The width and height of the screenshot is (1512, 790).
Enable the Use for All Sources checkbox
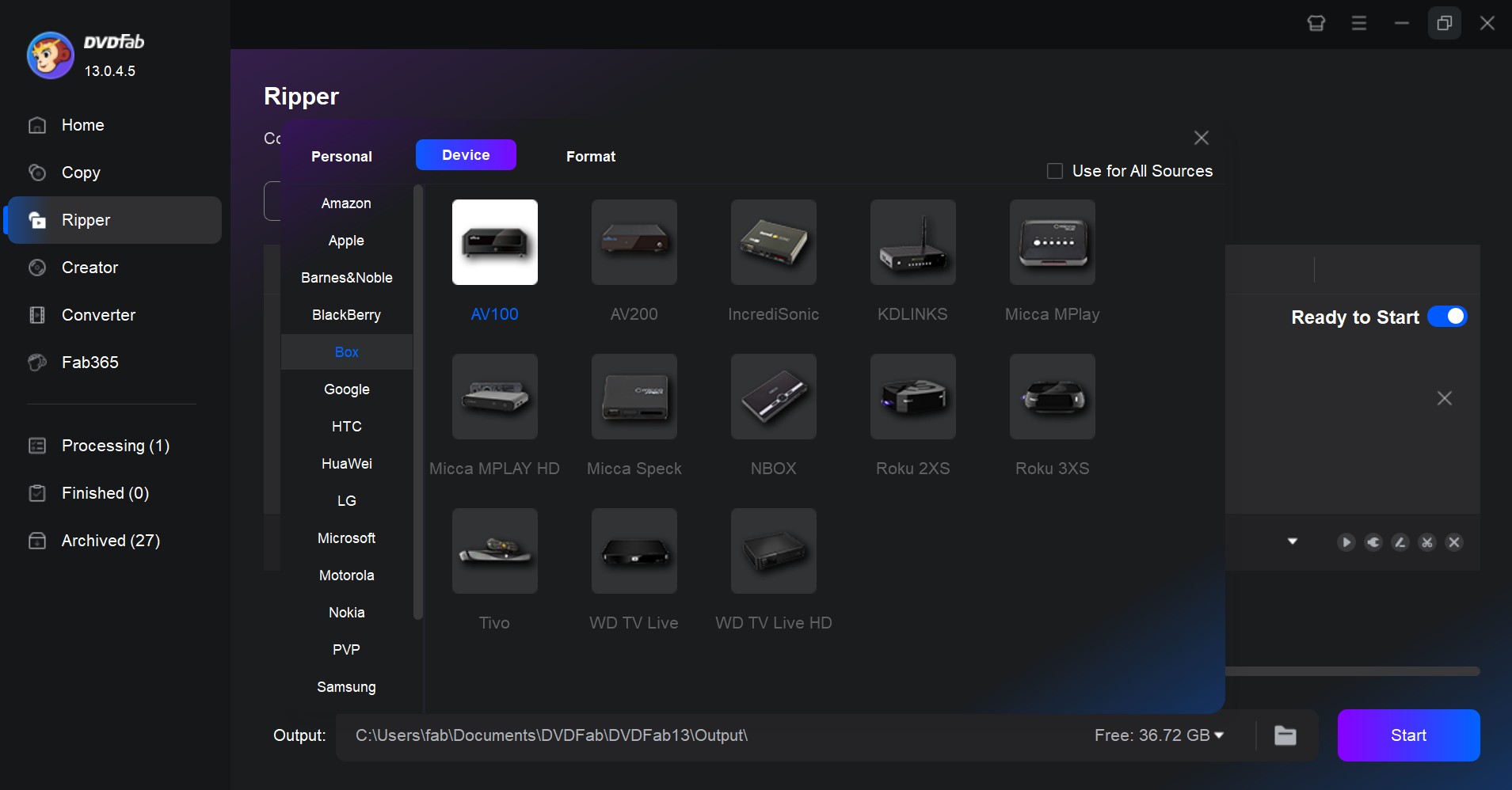tap(1055, 171)
